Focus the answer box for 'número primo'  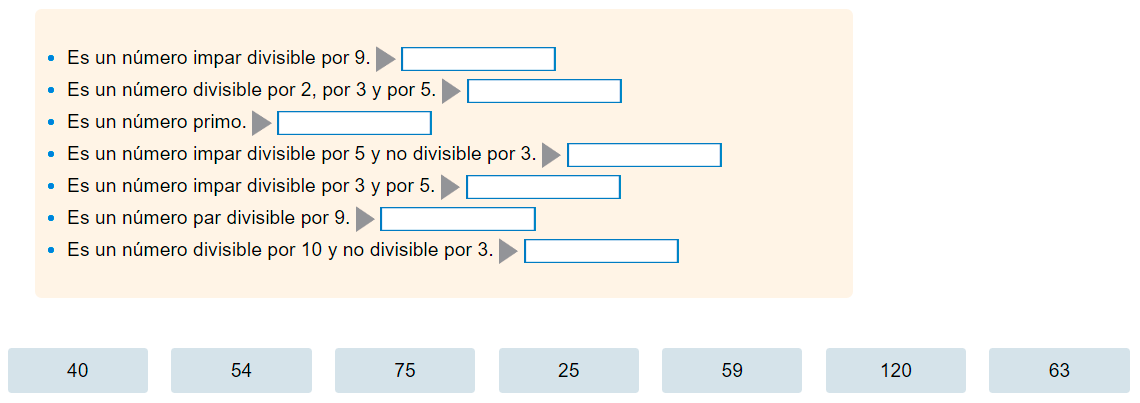pos(354,123)
